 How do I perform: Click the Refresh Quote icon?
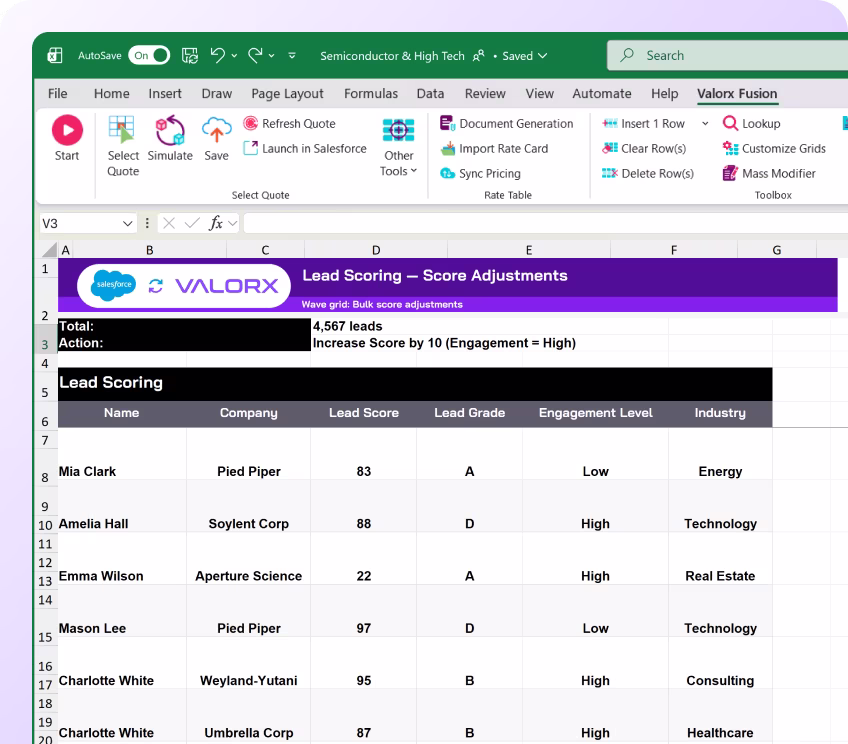250,123
